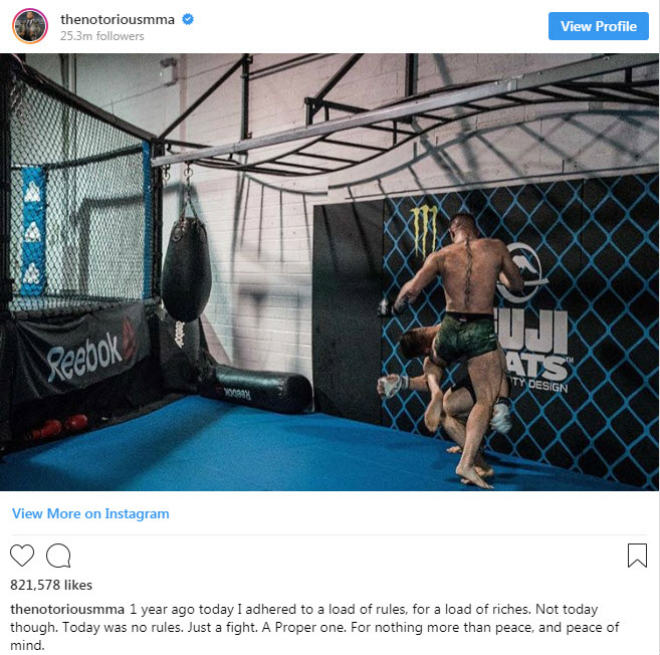660x655 pixels.
Task: Save post with bookmark icon
Action: (637, 555)
